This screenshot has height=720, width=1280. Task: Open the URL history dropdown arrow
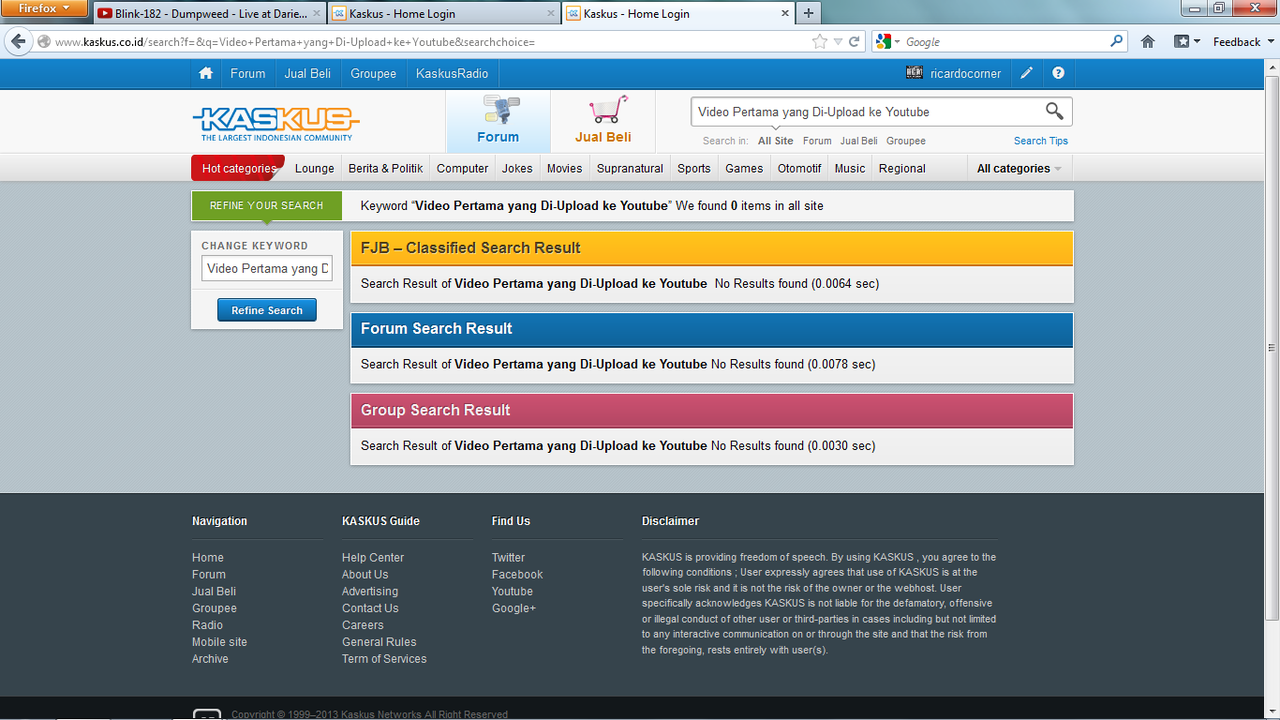[839, 42]
